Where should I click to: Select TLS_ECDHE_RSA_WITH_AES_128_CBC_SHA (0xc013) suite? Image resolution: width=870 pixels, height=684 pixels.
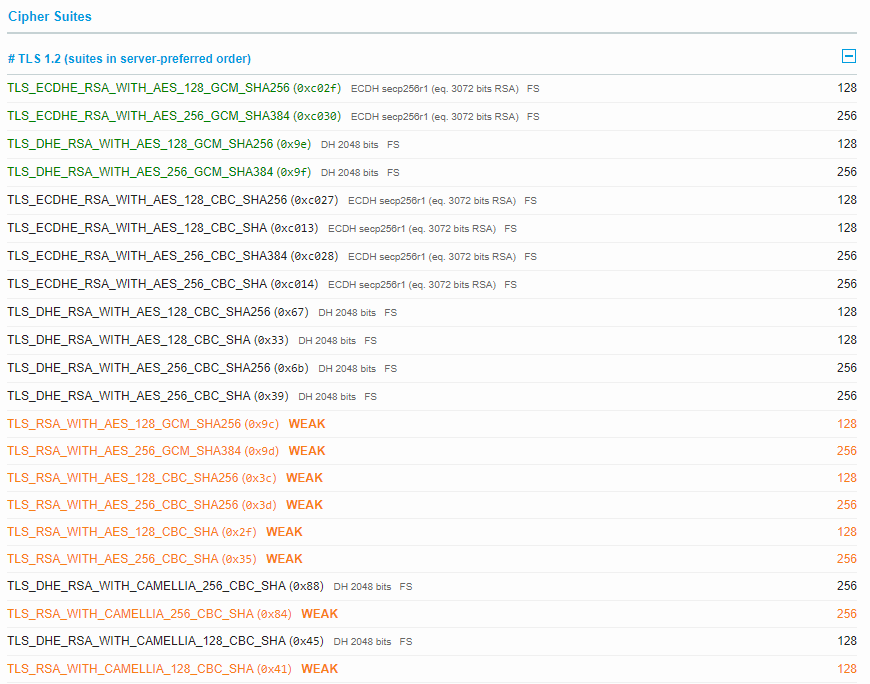pos(163,228)
